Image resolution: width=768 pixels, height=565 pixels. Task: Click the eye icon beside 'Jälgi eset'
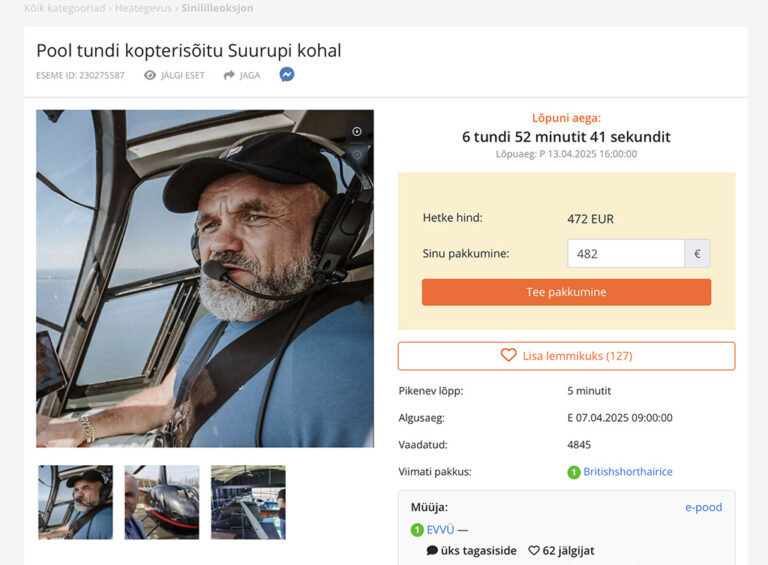(150, 75)
